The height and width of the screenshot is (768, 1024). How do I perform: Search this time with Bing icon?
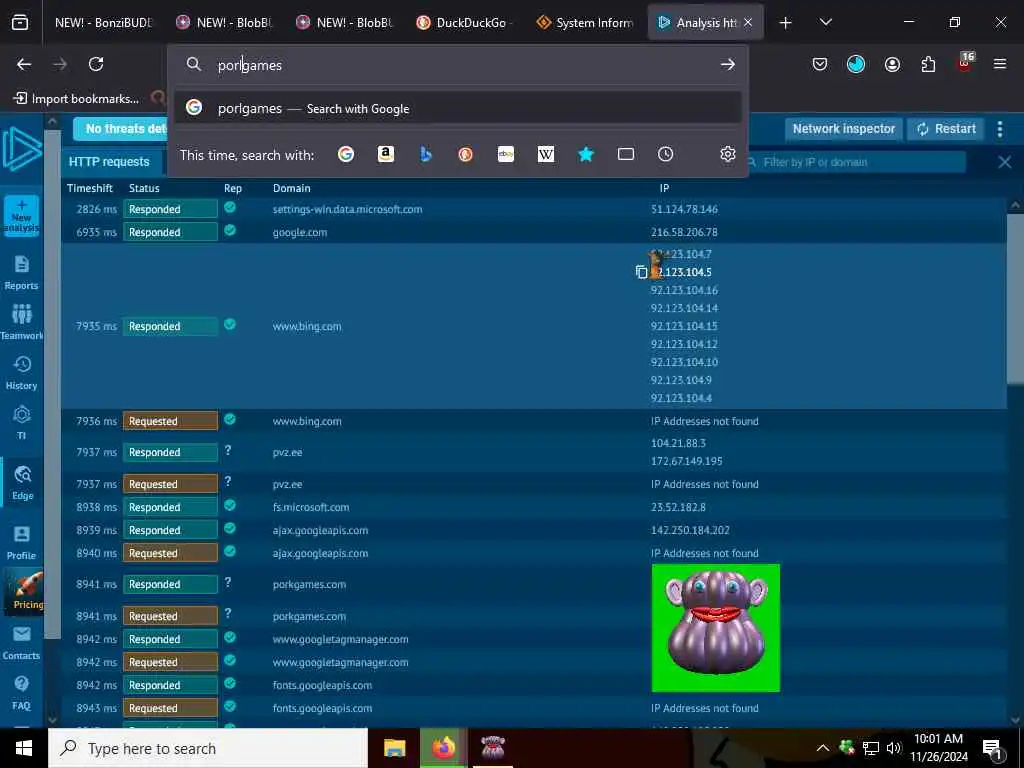point(426,154)
